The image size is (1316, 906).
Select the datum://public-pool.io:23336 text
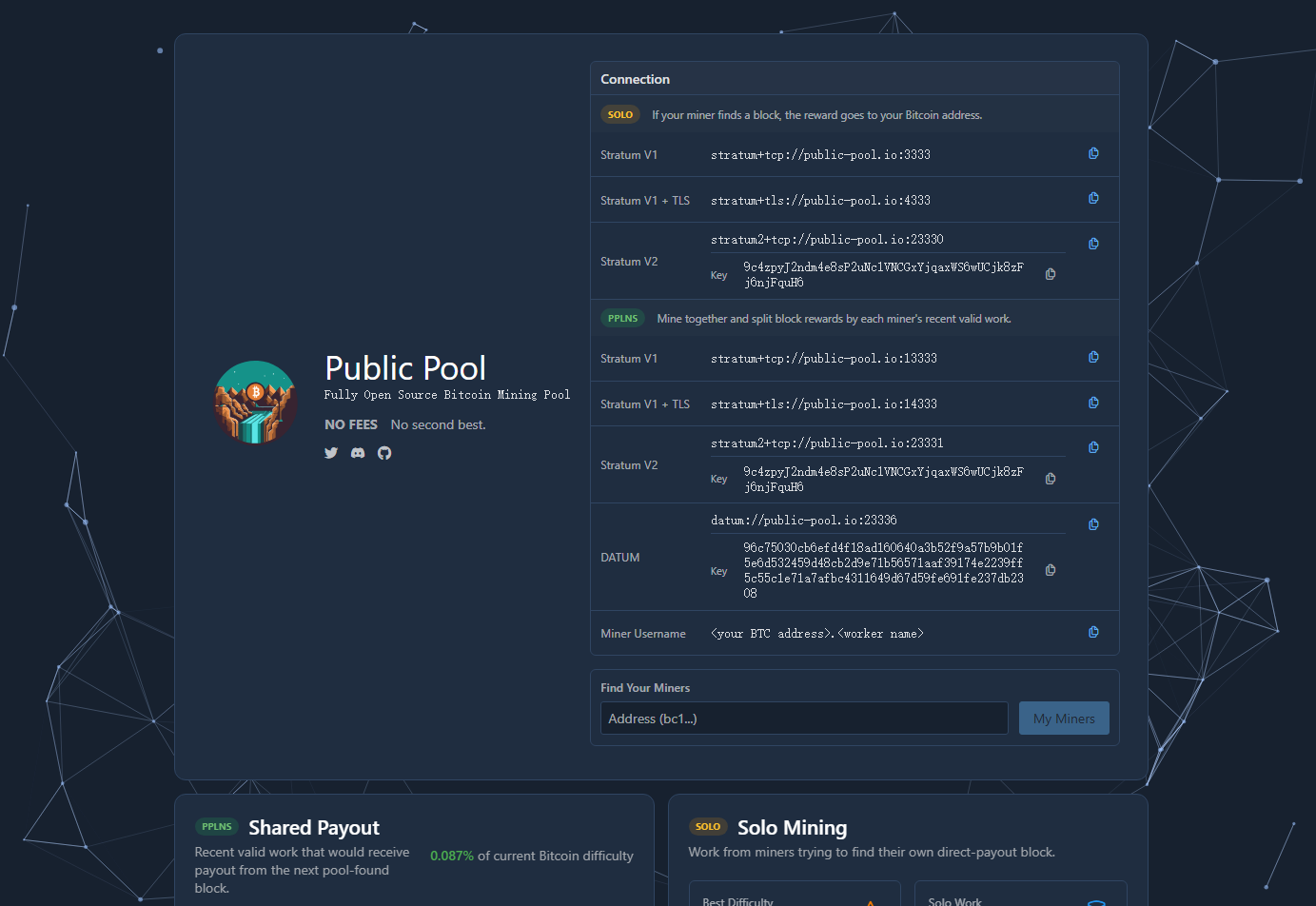[x=804, y=520]
